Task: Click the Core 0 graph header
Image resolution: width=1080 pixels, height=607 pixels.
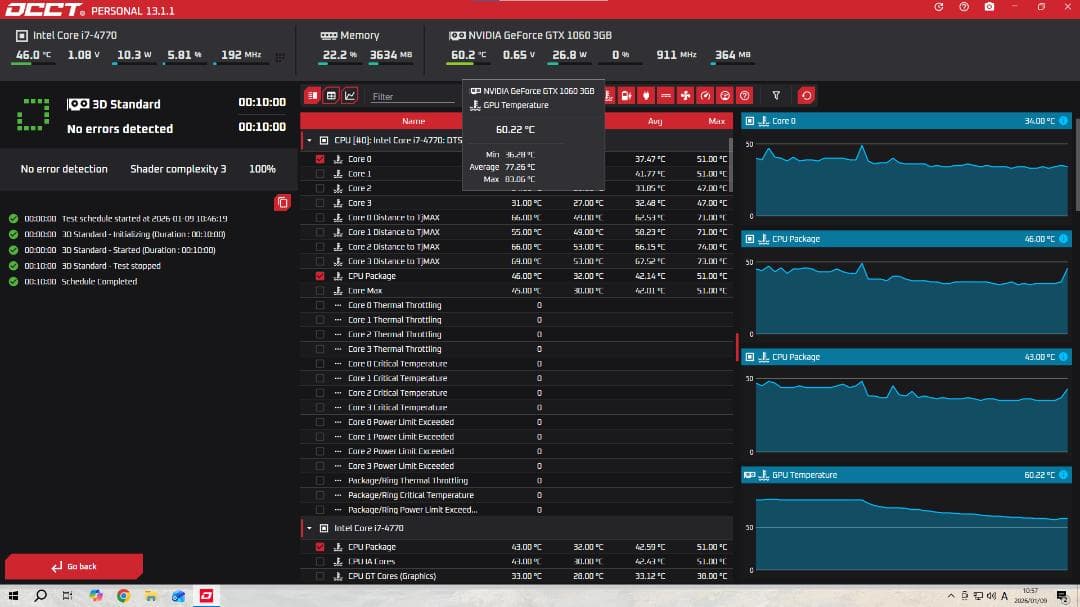Action: tap(906, 121)
